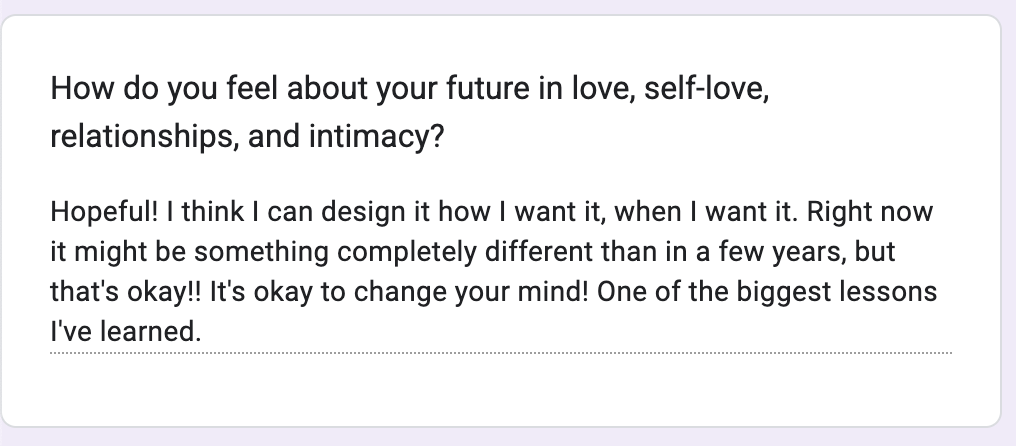The height and width of the screenshot is (446, 1016).
Task: Click the phrase "in a few years"
Action: pyautogui.click(x=740, y=252)
